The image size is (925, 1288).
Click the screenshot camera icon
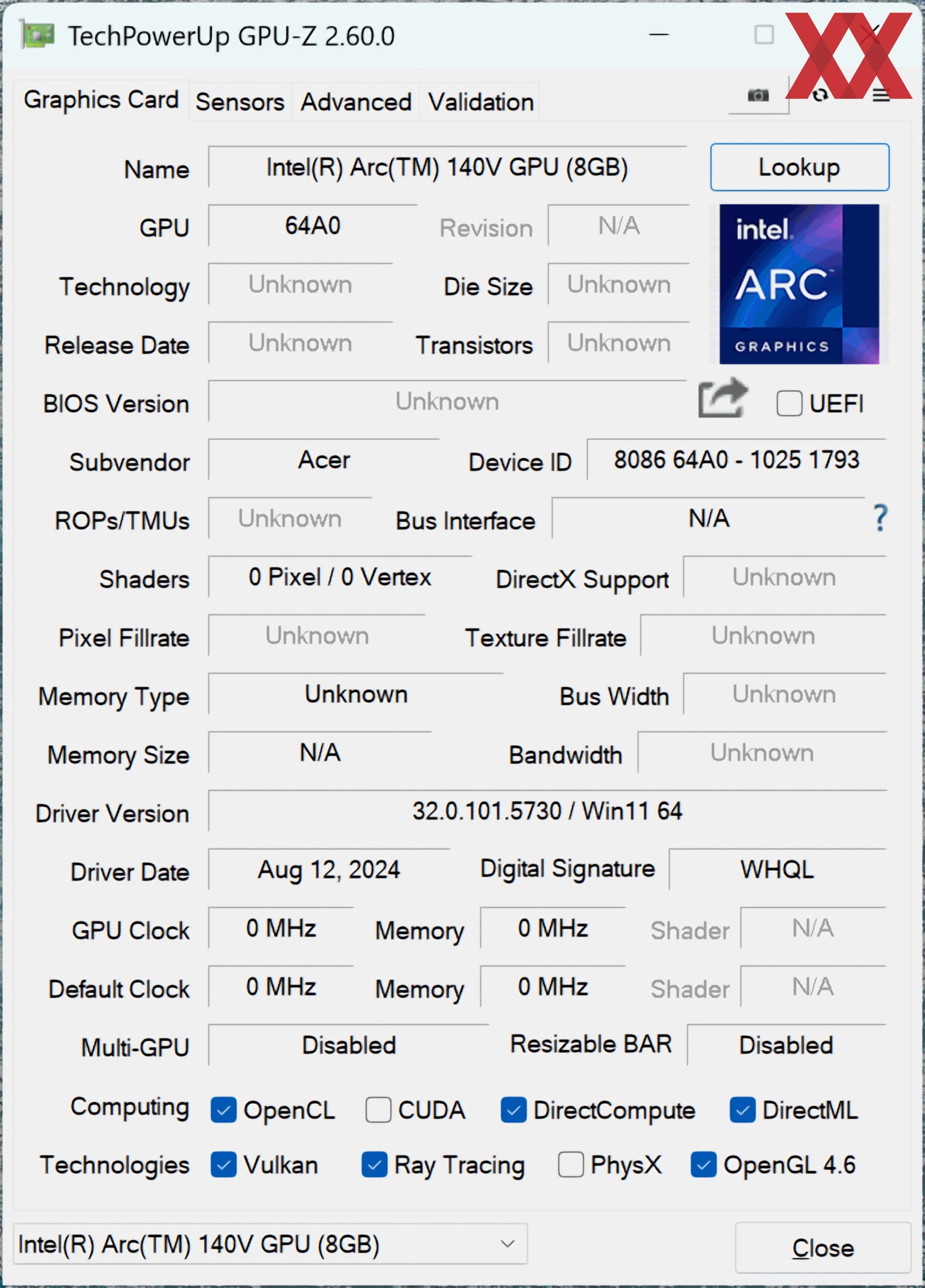point(757,95)
